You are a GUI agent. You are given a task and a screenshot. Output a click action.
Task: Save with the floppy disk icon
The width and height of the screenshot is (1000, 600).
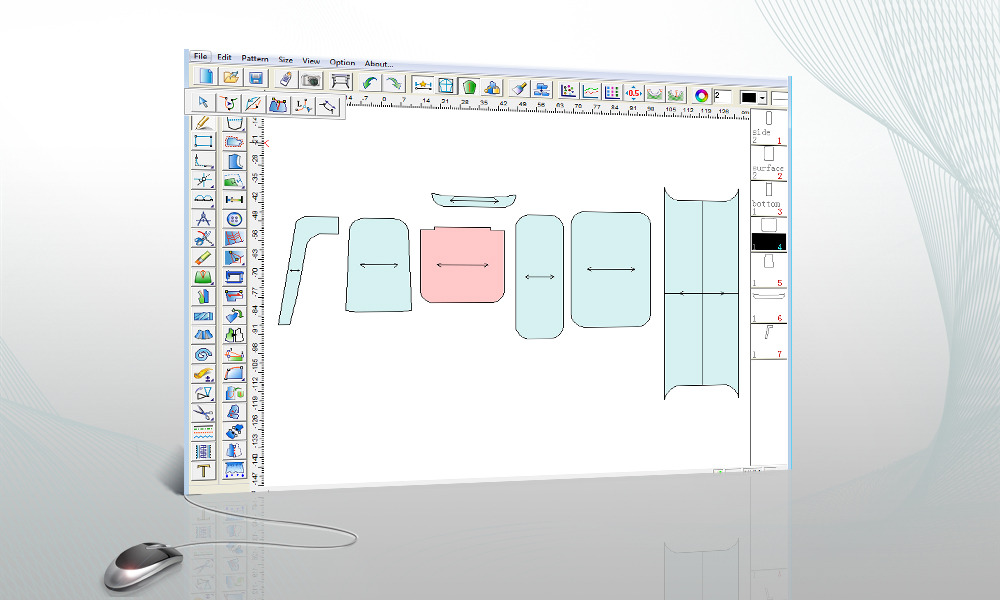tap(256, 78)
